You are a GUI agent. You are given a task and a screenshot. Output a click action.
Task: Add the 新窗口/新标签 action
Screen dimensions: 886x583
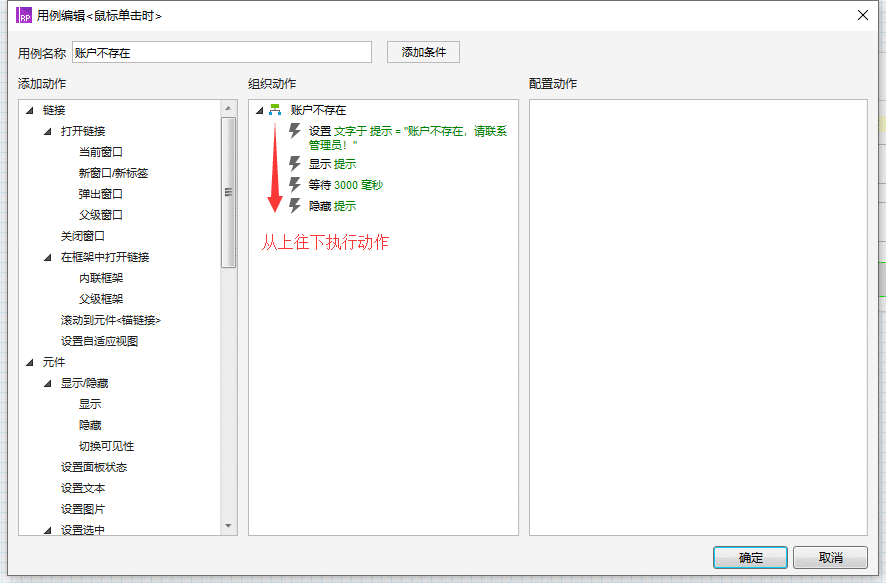113,173
